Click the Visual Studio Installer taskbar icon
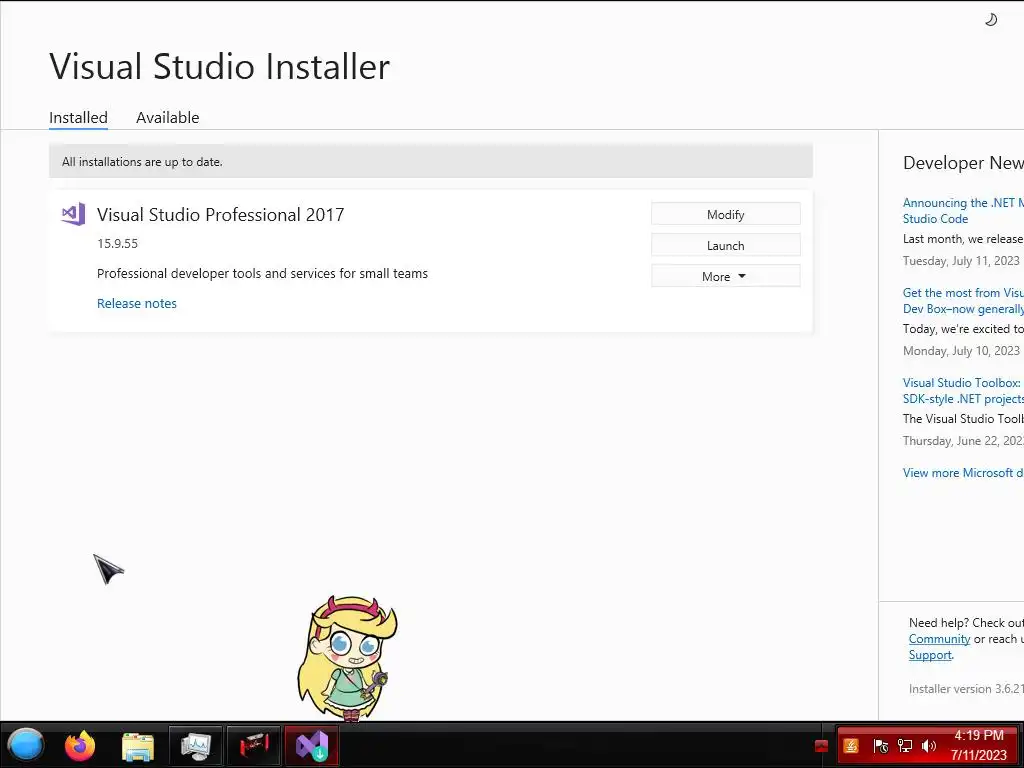Image resolution: width=1024 pixels, height=768 pixels. click(x=312, y=746)
